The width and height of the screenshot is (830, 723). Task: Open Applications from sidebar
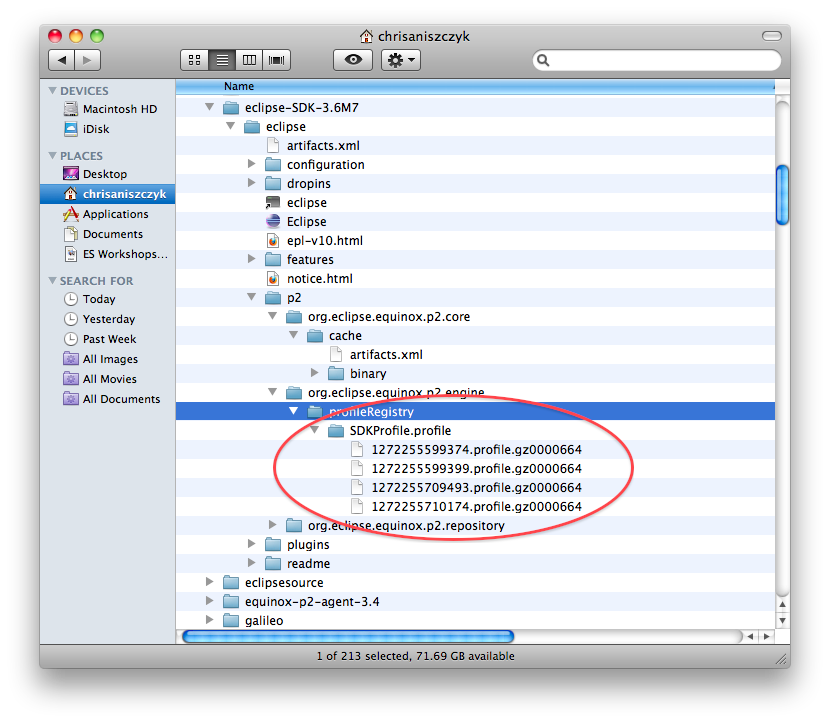[x=106, y=214]
